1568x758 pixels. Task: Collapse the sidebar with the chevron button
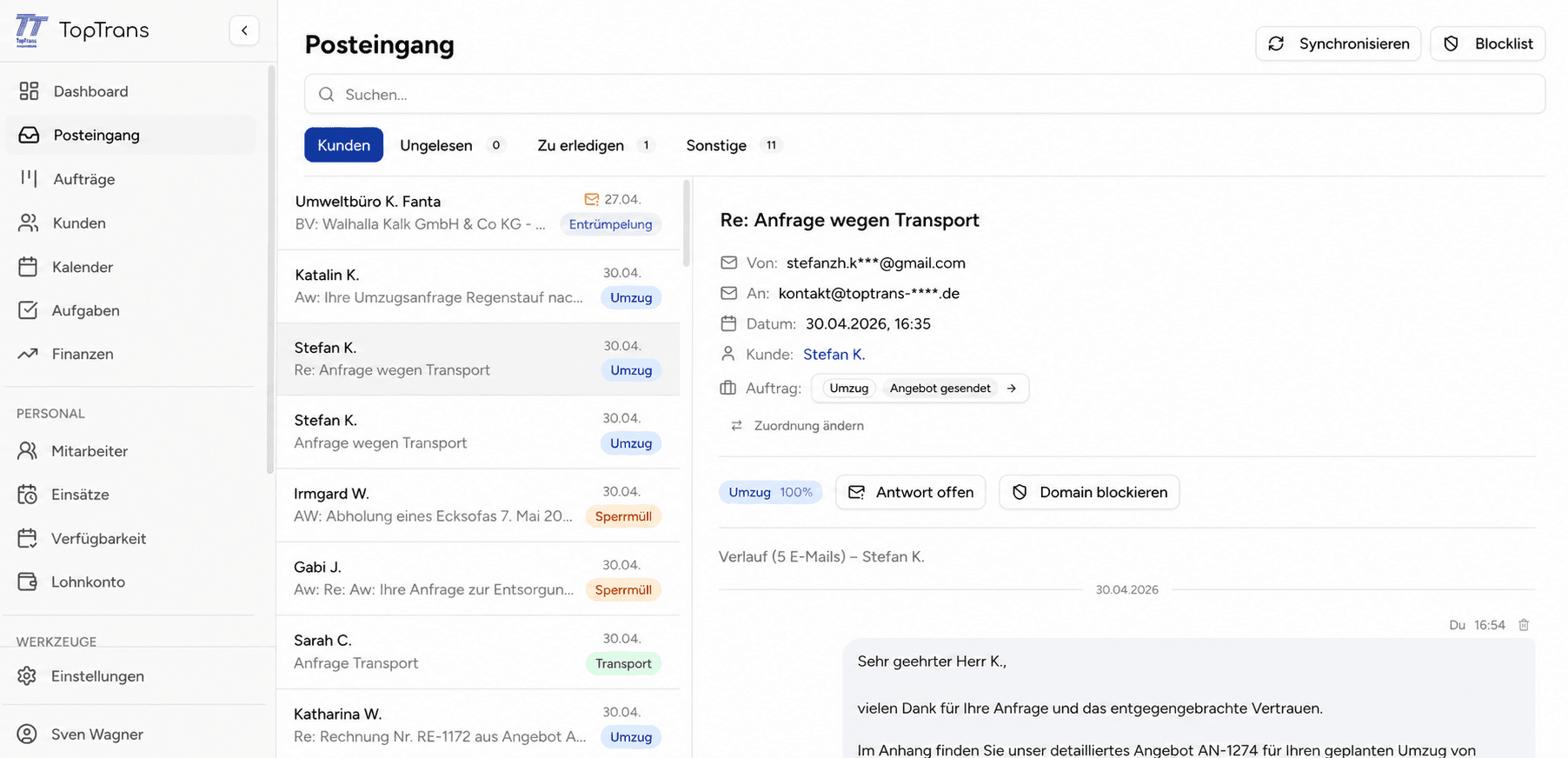[244, 30]
